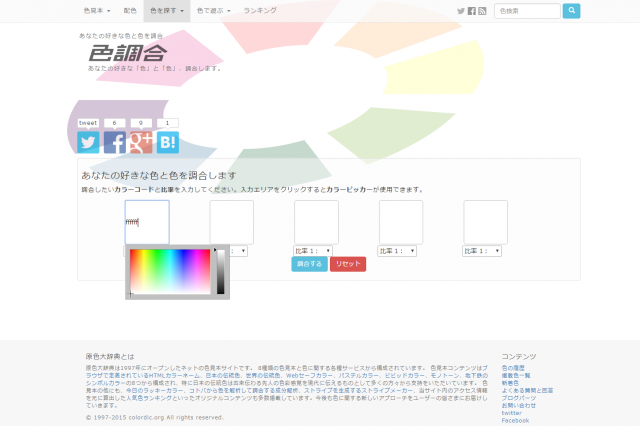The height and width of the screenshot is (426, 640).
Task: Open footer link ビビッドカラー
Action: point(404,375)
